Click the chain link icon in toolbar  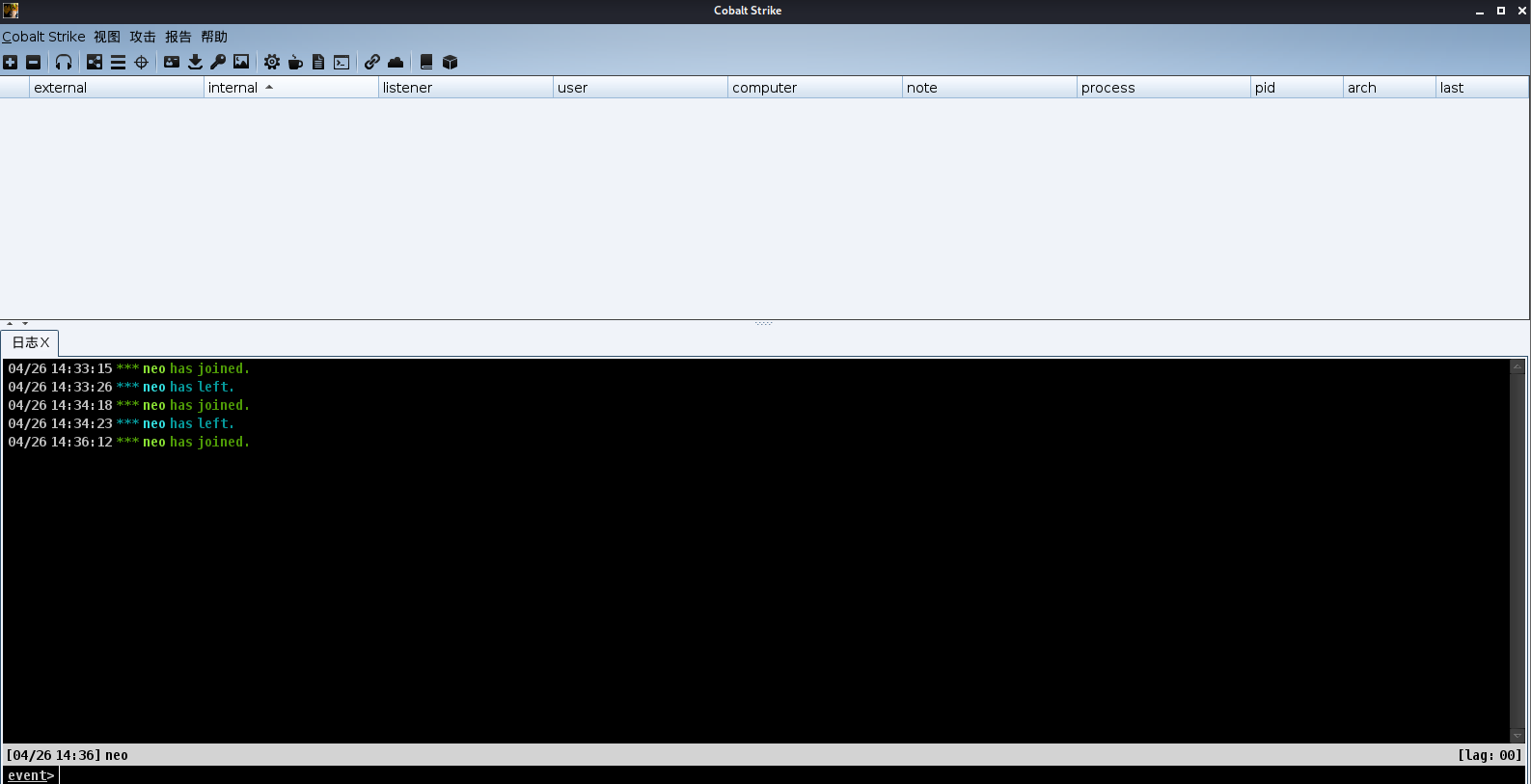pos(372,62)
